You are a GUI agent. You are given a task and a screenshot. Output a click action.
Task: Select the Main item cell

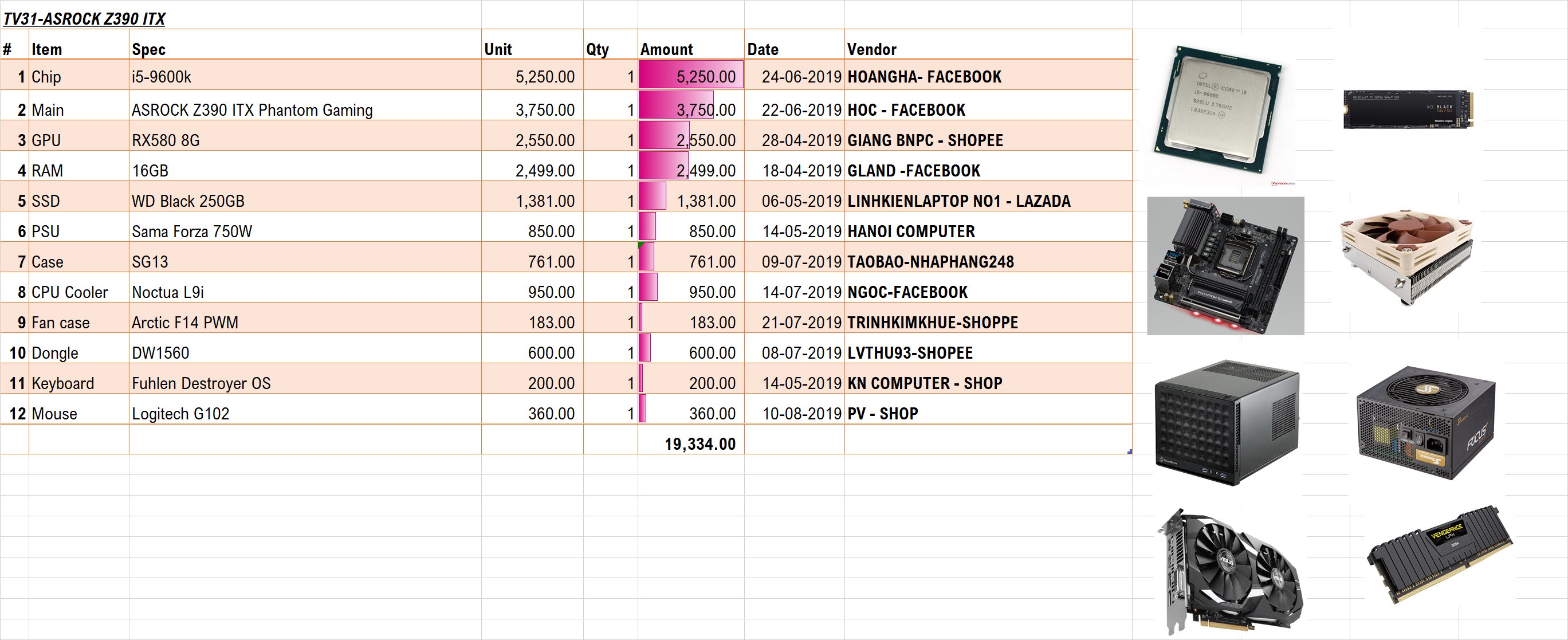[78, 106]
